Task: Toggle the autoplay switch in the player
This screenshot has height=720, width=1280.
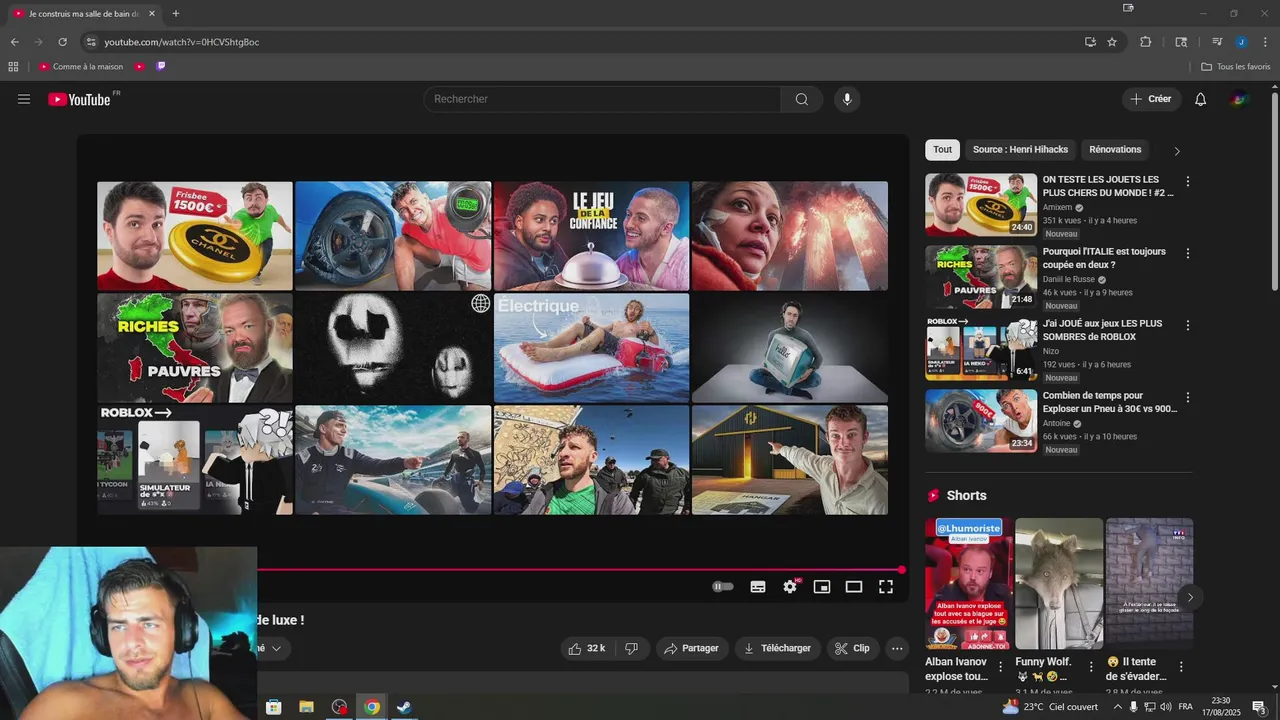Action: tap(723, 587)
